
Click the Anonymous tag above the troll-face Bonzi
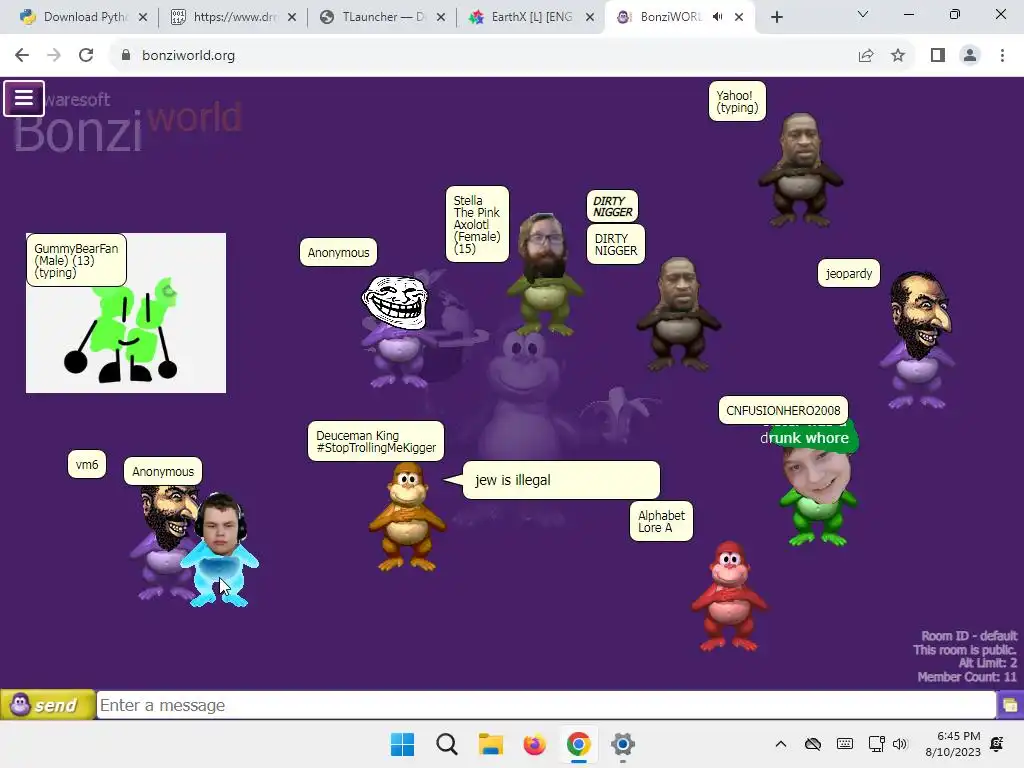pos(338,253)
